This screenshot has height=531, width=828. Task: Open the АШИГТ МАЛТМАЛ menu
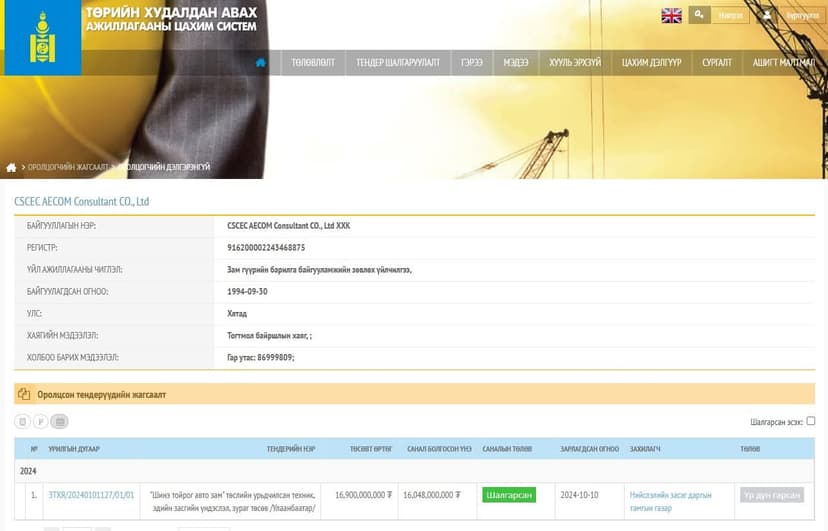[784, 63]
